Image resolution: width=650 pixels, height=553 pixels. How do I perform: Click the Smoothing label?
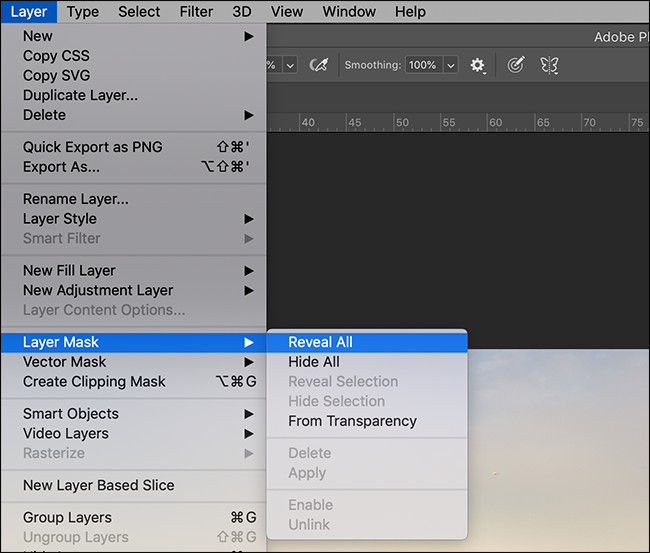click(373, 65)
